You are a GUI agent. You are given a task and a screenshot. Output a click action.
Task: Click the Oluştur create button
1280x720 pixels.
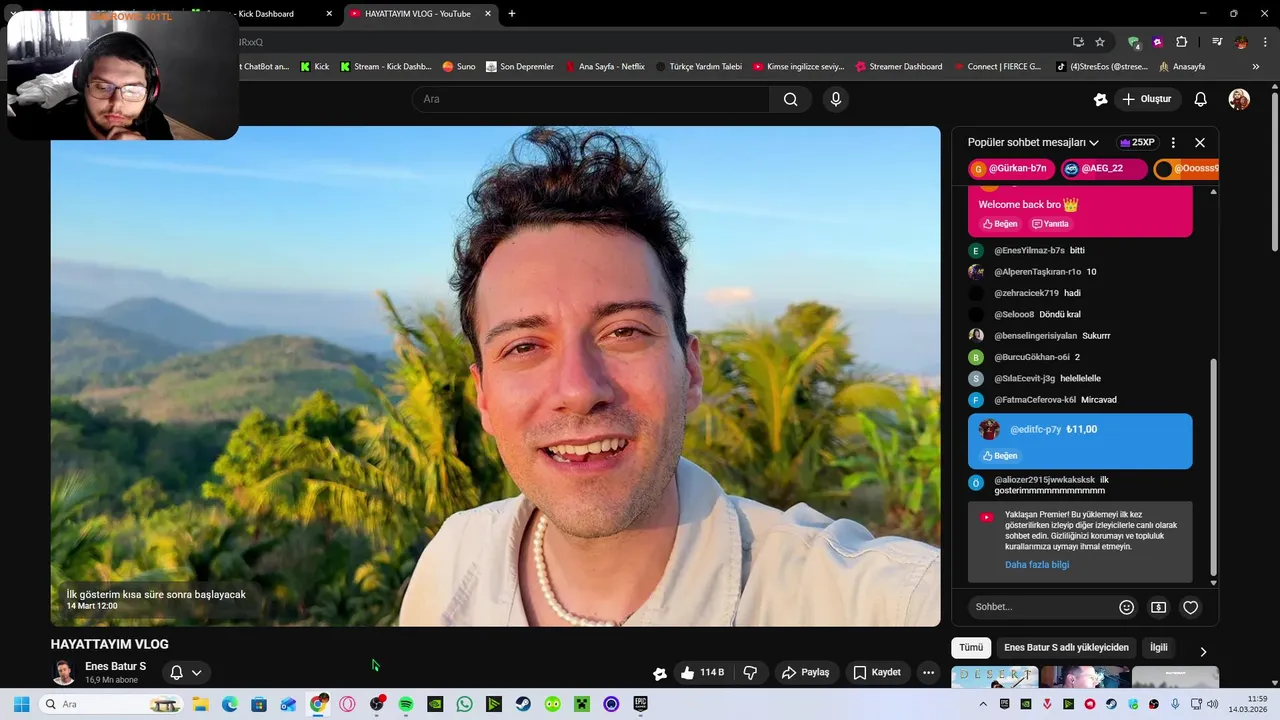[x=1147, y=99]
